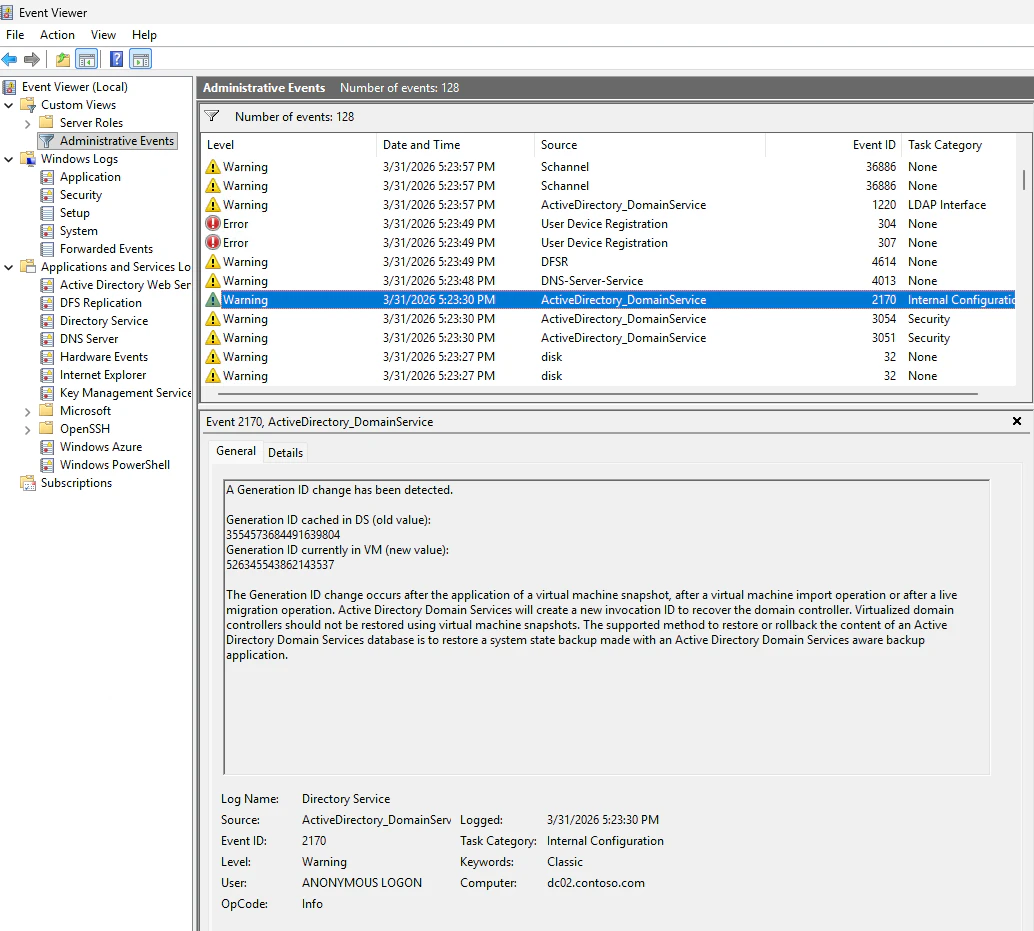This screenshot has width=1034, height=931.
Task: Click error icon on Event ID 304 row
Action: click(x=212, y=224)
